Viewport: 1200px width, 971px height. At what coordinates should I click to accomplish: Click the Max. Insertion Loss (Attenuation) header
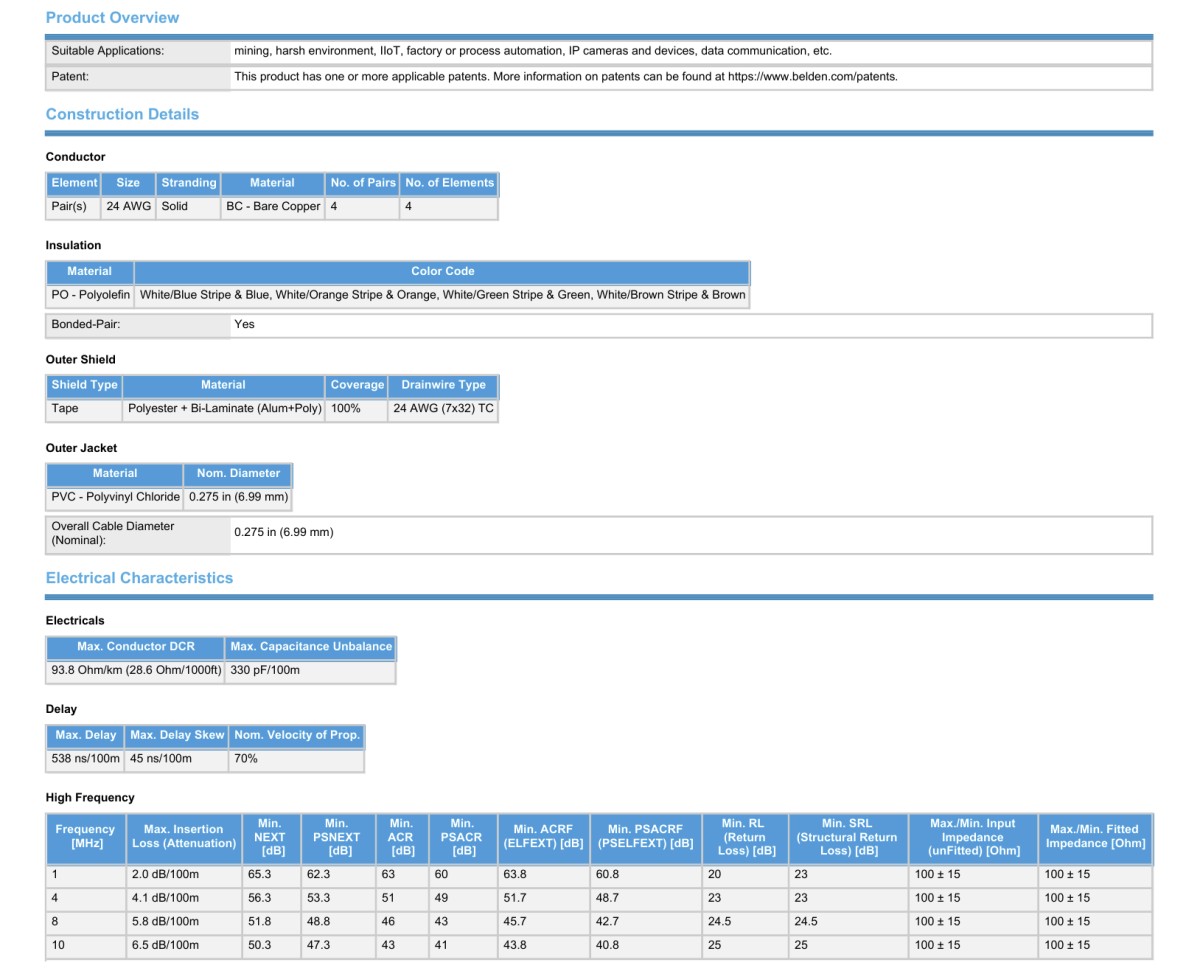[184, 837]
